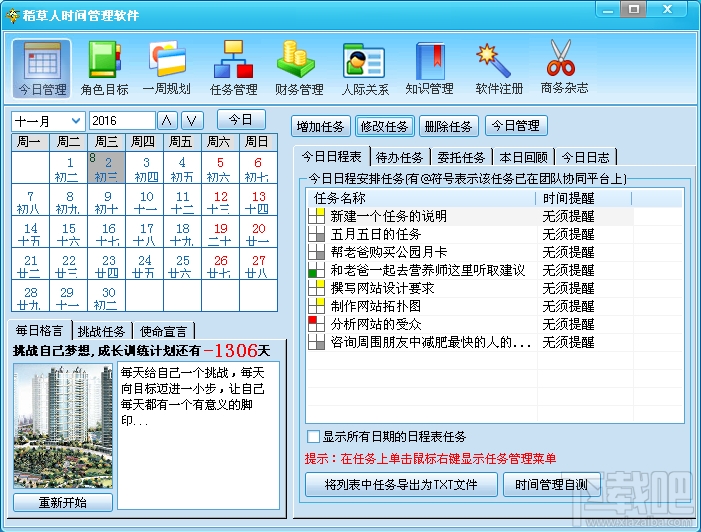
Task: Select the 使命宣言 tab
Action: [163, 331]
